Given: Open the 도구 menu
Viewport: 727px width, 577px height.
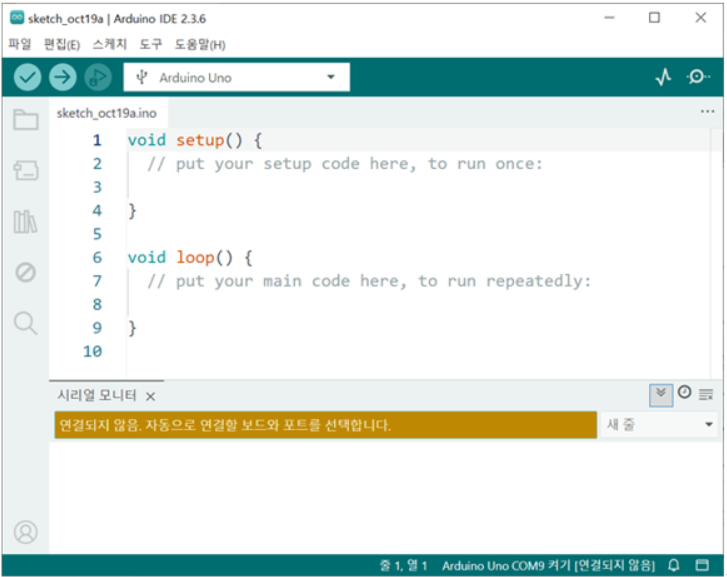Looking at the screenshot, I should click(x=151, y=45).
